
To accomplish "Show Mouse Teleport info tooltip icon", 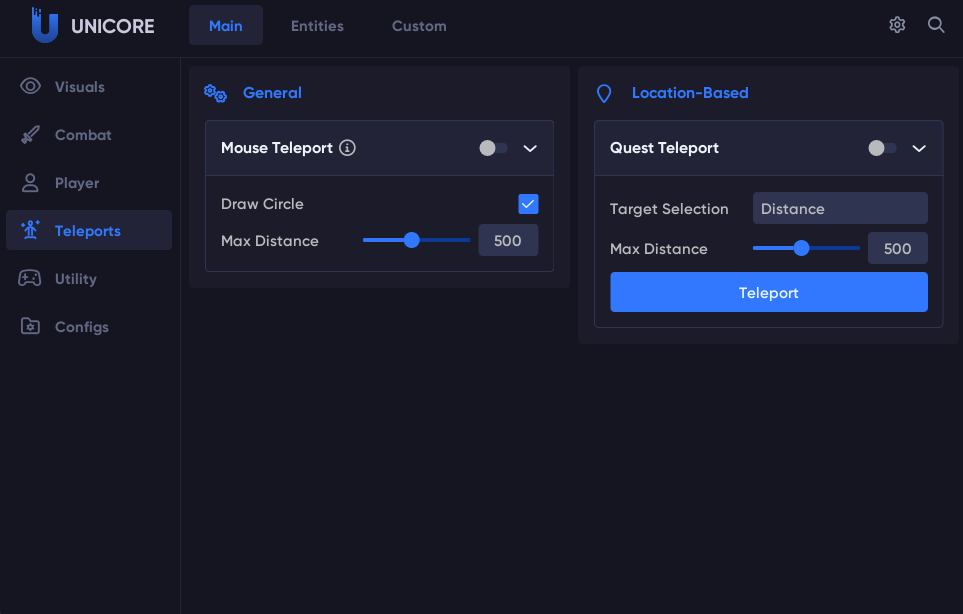I will [347, 148].
